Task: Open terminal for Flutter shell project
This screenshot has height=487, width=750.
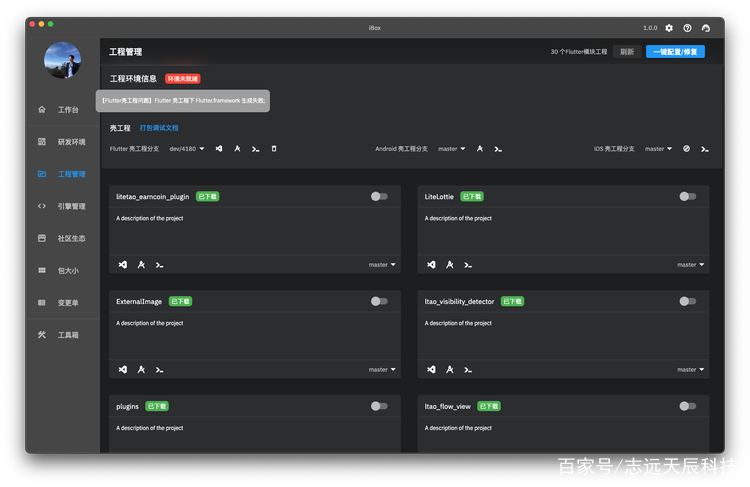Action: click(255, 149)
